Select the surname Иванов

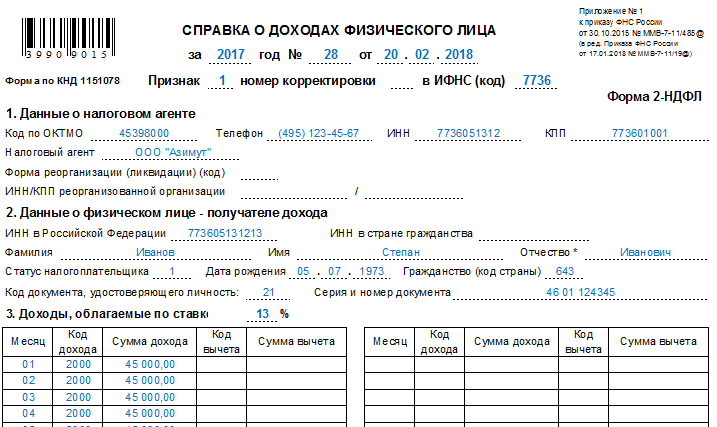tap(155, 252)
